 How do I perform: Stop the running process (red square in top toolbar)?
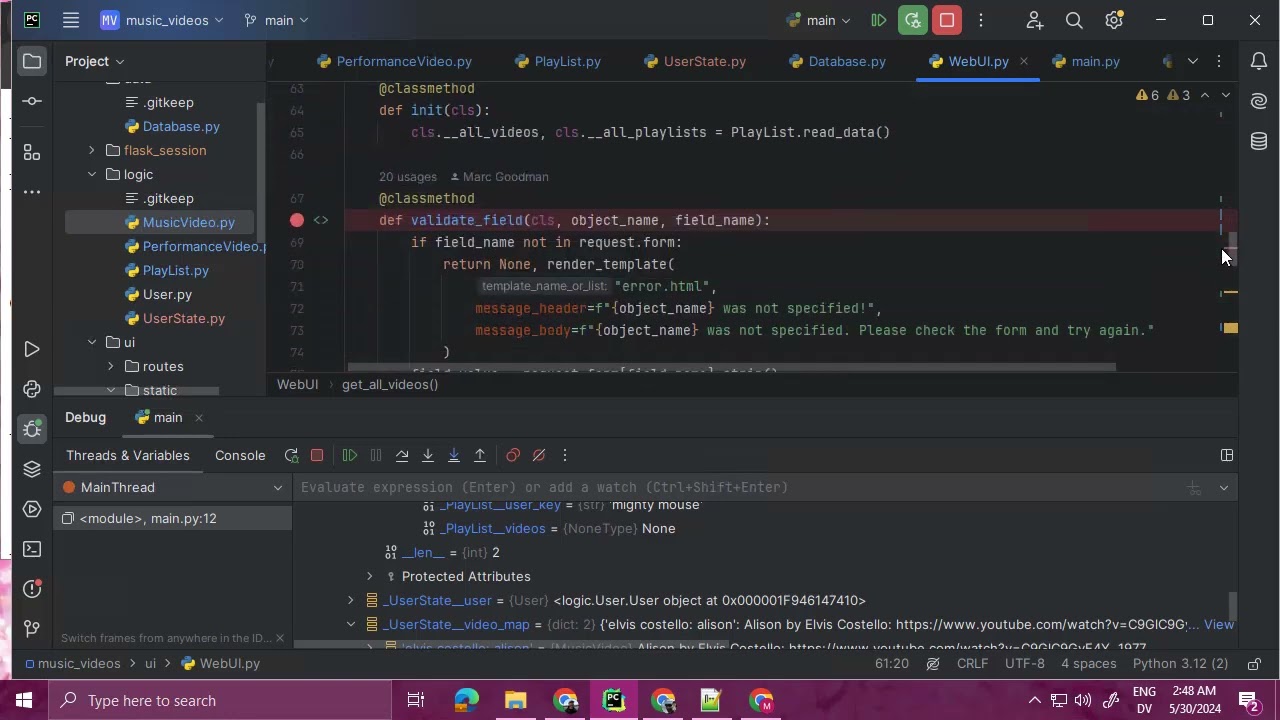pos(947,20)
